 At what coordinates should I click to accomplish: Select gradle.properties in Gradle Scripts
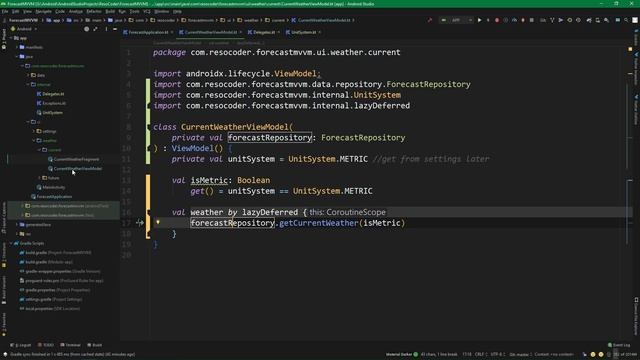point(58,290)
